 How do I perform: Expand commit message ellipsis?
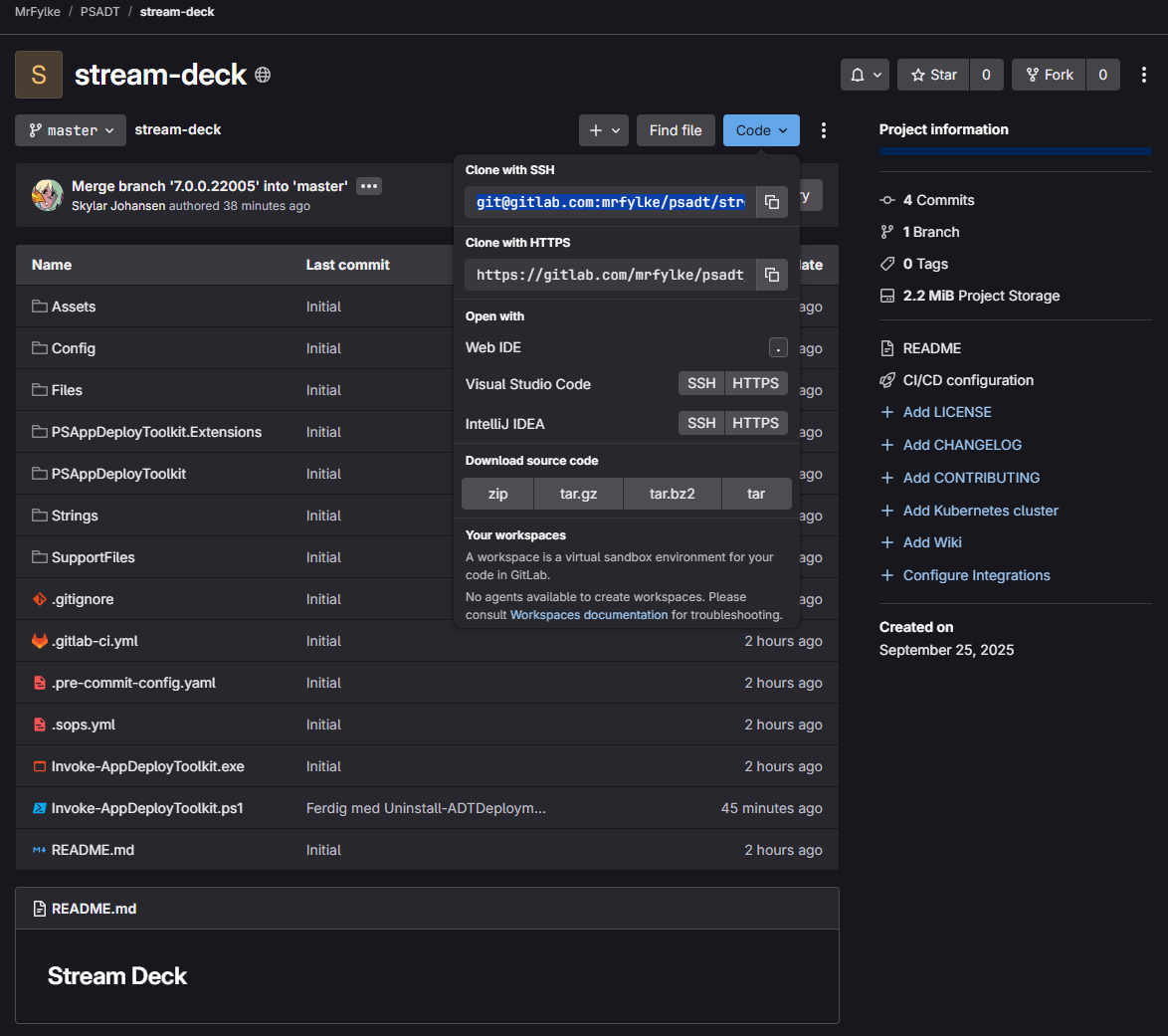click(369, 186)
